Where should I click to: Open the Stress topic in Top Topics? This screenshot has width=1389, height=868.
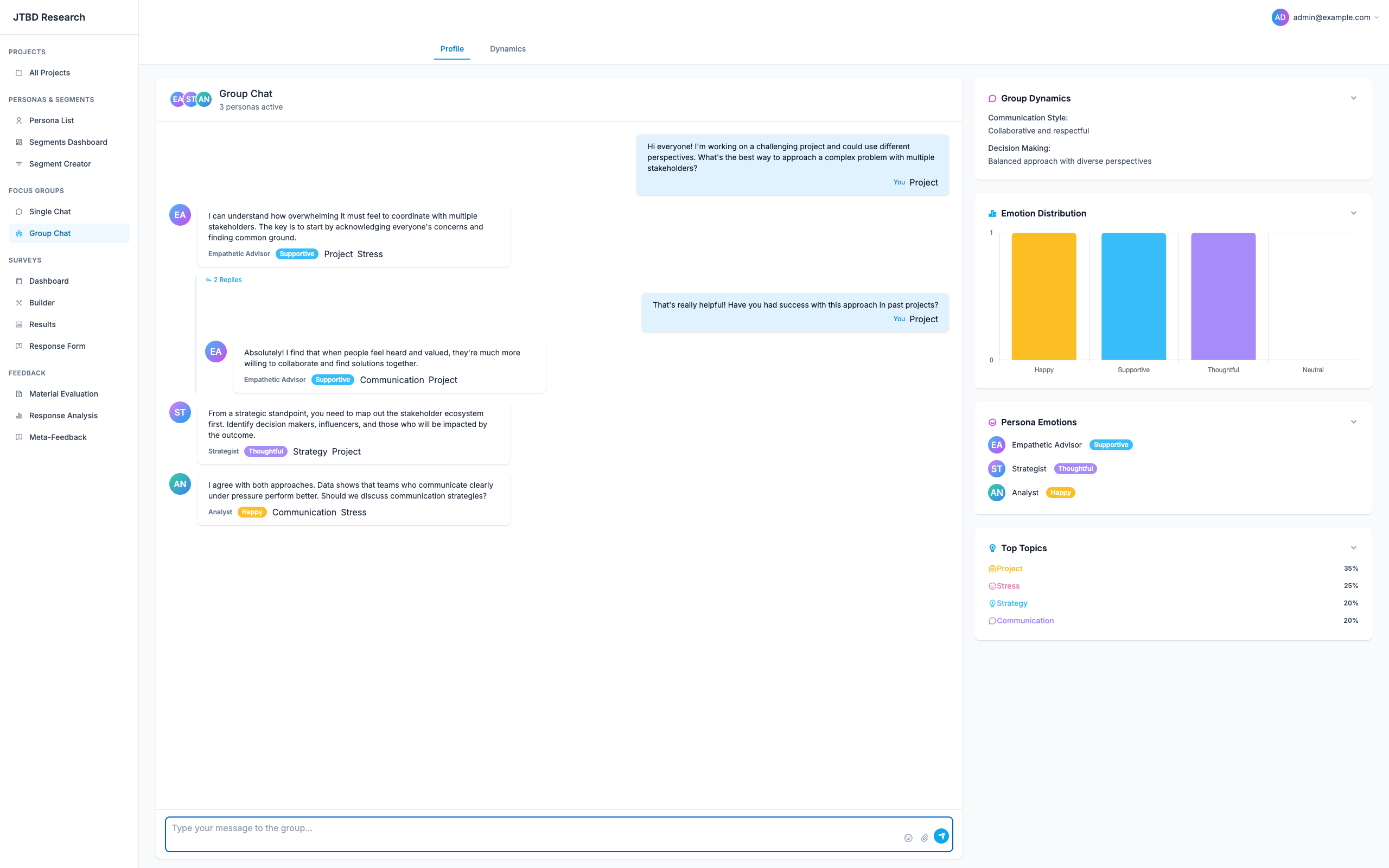(x=1009, y=585)
